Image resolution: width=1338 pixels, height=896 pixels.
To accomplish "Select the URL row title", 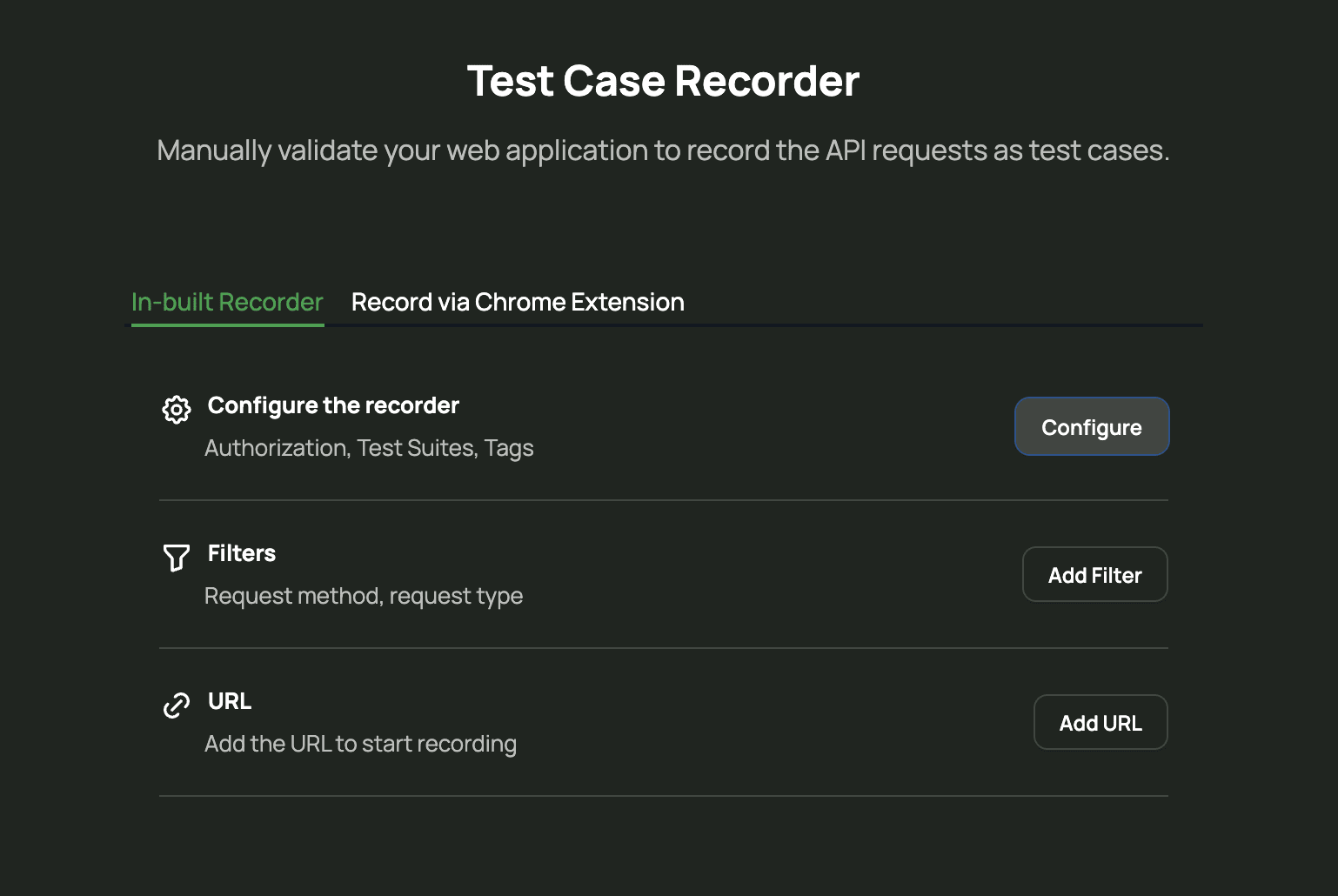I will click(x=230, y=701).
